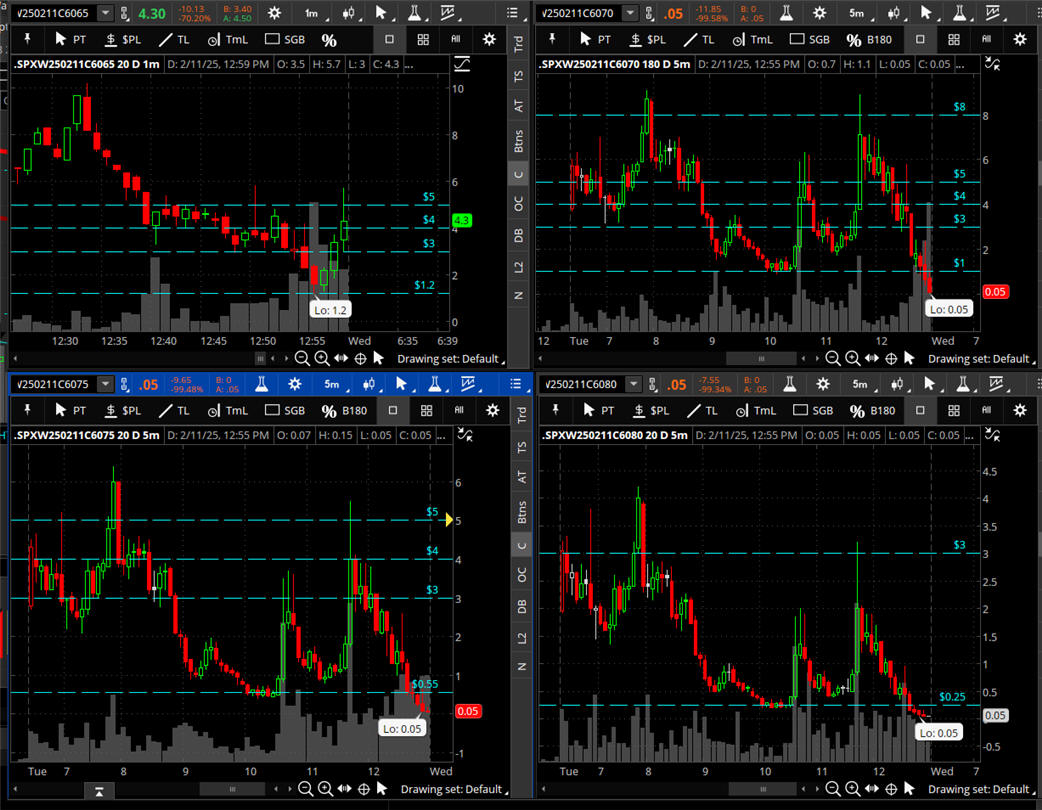
Task: Click horizontal scrollbar thumb under C6080 chart
Action: coord(762,789)
